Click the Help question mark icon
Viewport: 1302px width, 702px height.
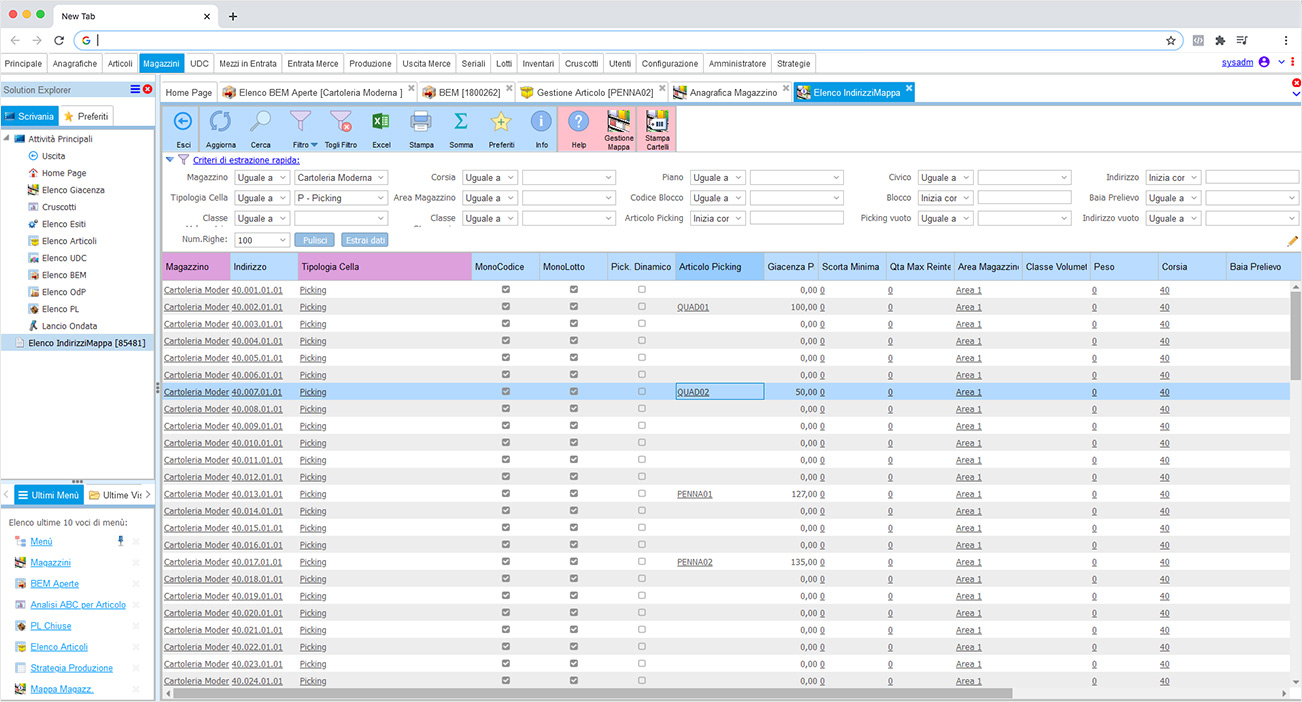[x=578, y=121]
